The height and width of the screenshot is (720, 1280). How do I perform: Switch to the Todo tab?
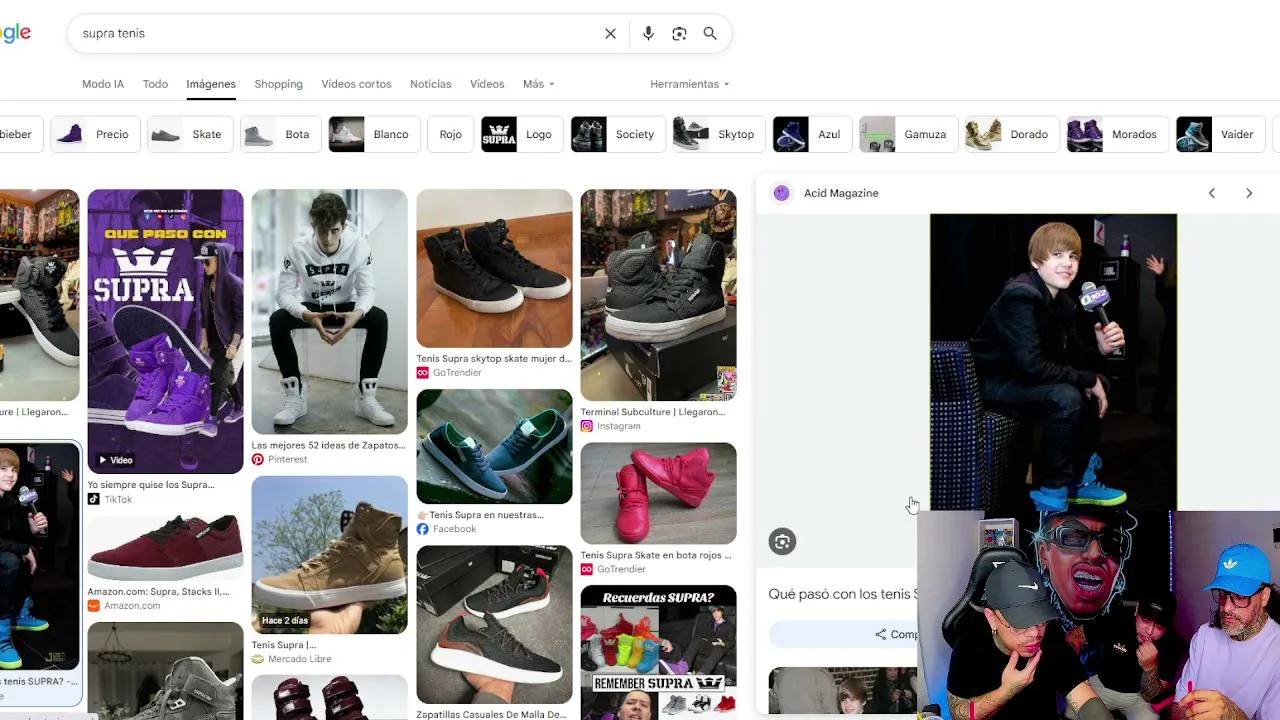pos(155,84)
